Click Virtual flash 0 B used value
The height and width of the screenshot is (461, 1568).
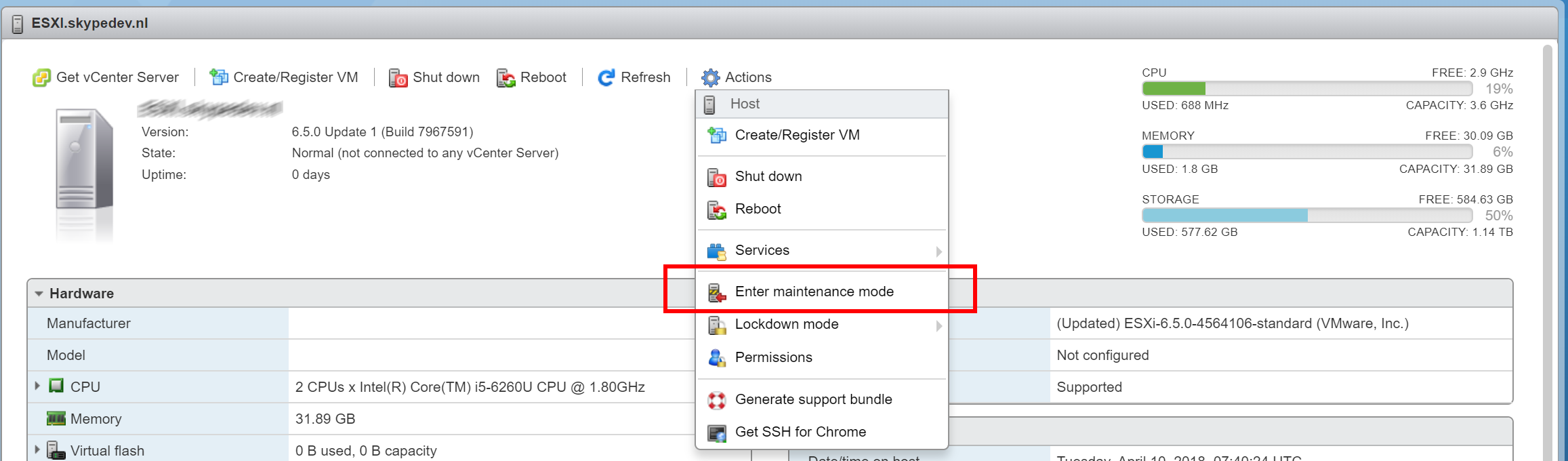366,451
